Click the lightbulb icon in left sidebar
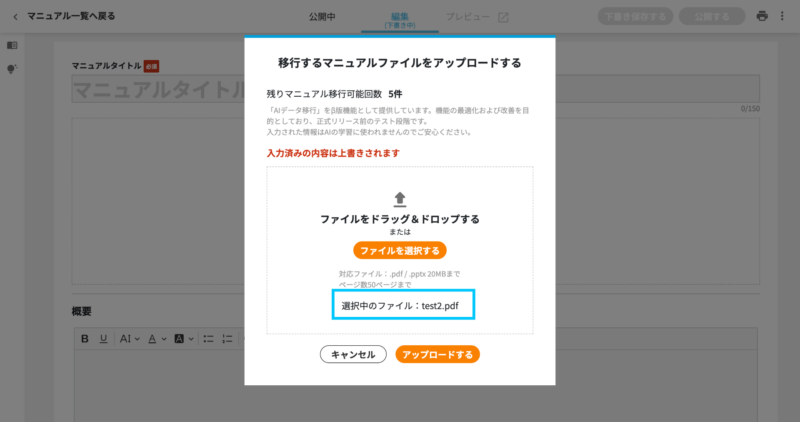 (x=12, y=69)
